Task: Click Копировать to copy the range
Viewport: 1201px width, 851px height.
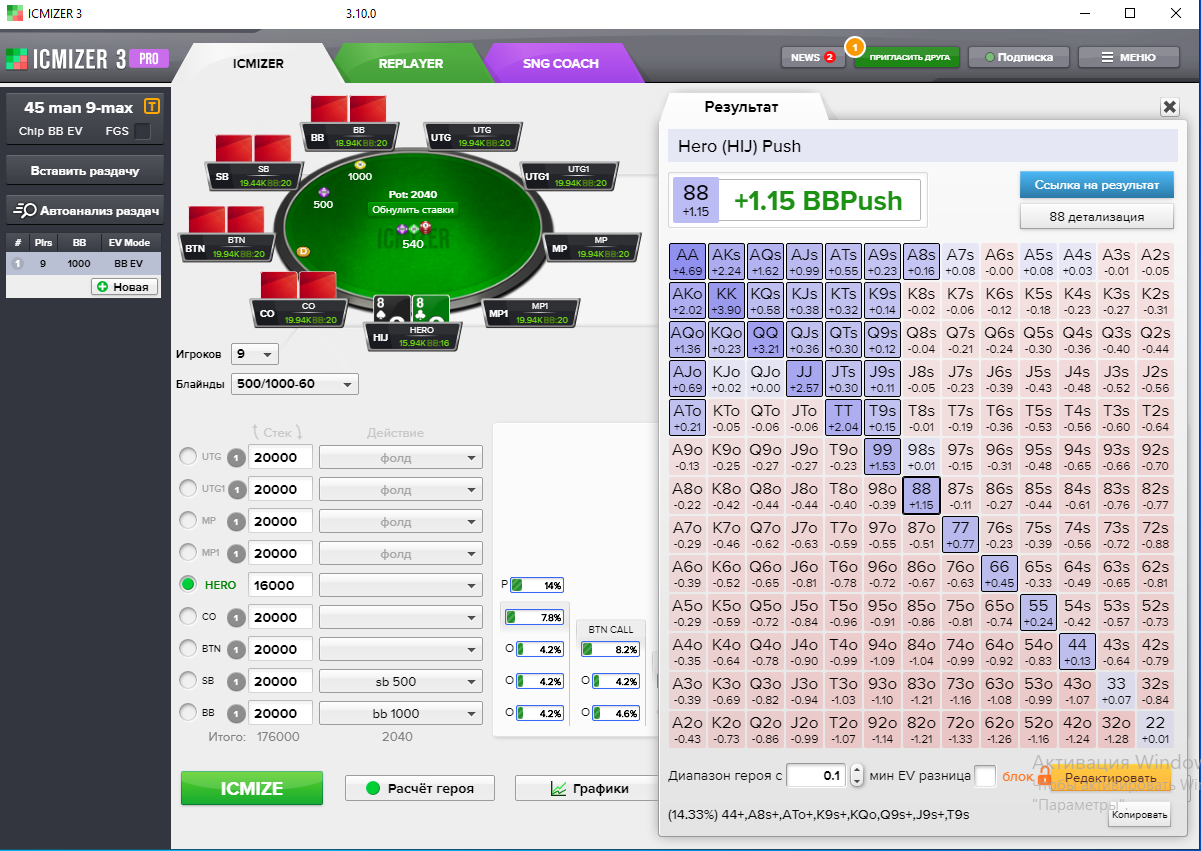Action: 1139,815
